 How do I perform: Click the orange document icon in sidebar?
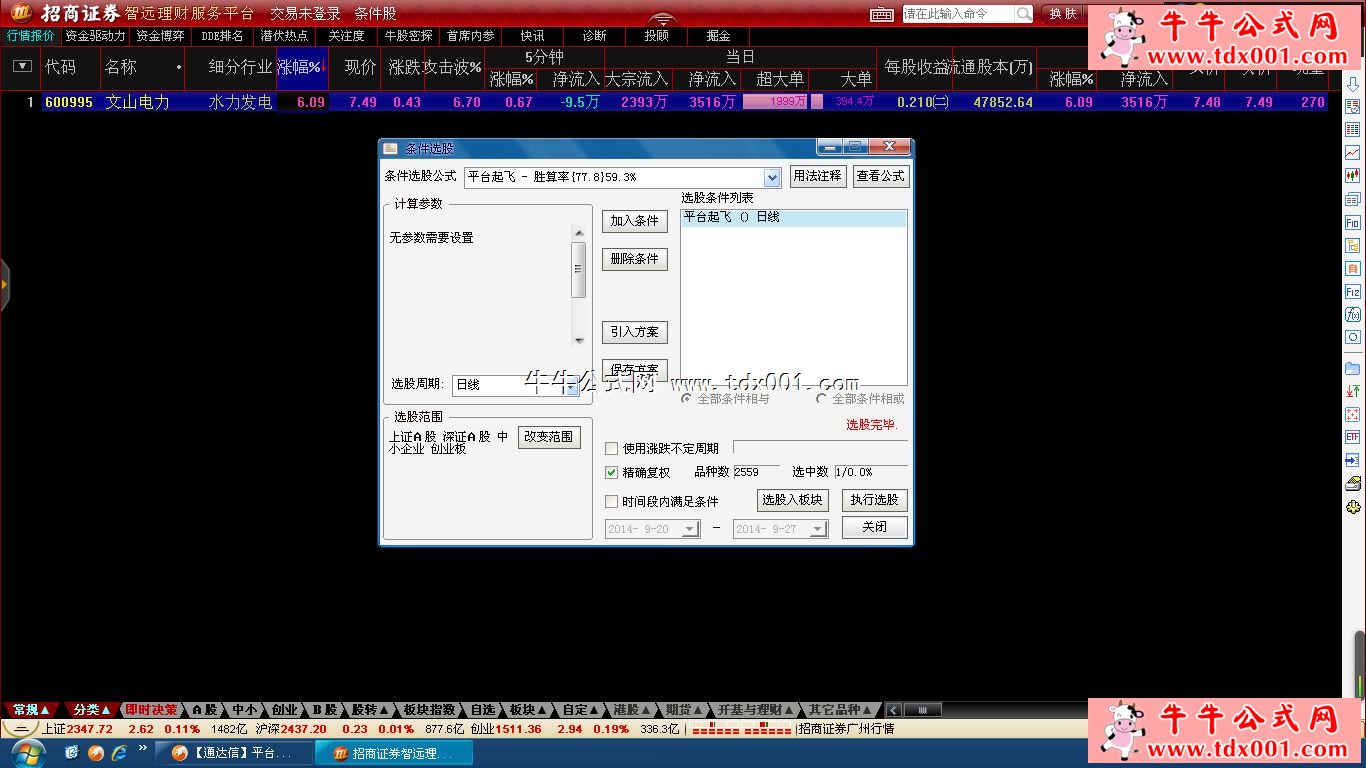pyautogui.click(x=1353, y=269)
